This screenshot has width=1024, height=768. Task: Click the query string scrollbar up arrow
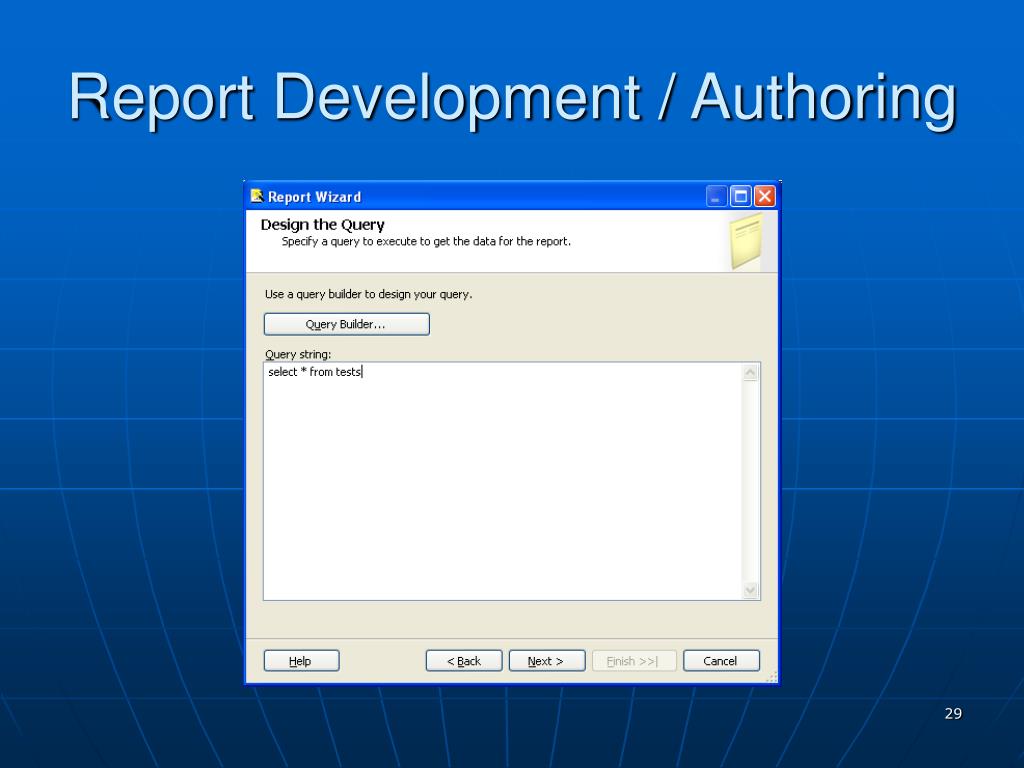[750, 373]
